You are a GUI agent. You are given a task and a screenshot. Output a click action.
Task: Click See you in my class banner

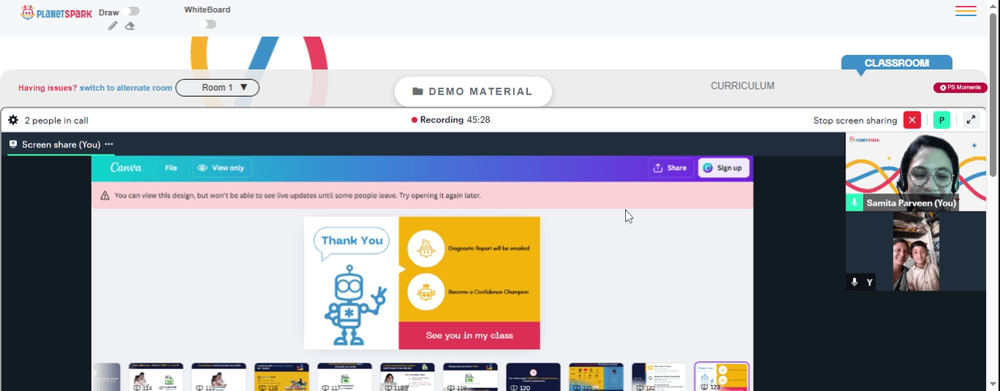pyautogui.click(x=469, y=336)
